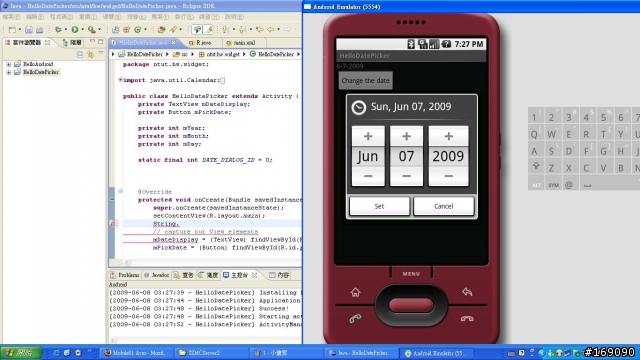Click the Last Edit Location arrow icon

pyautogui.click(x=260, y=30)
